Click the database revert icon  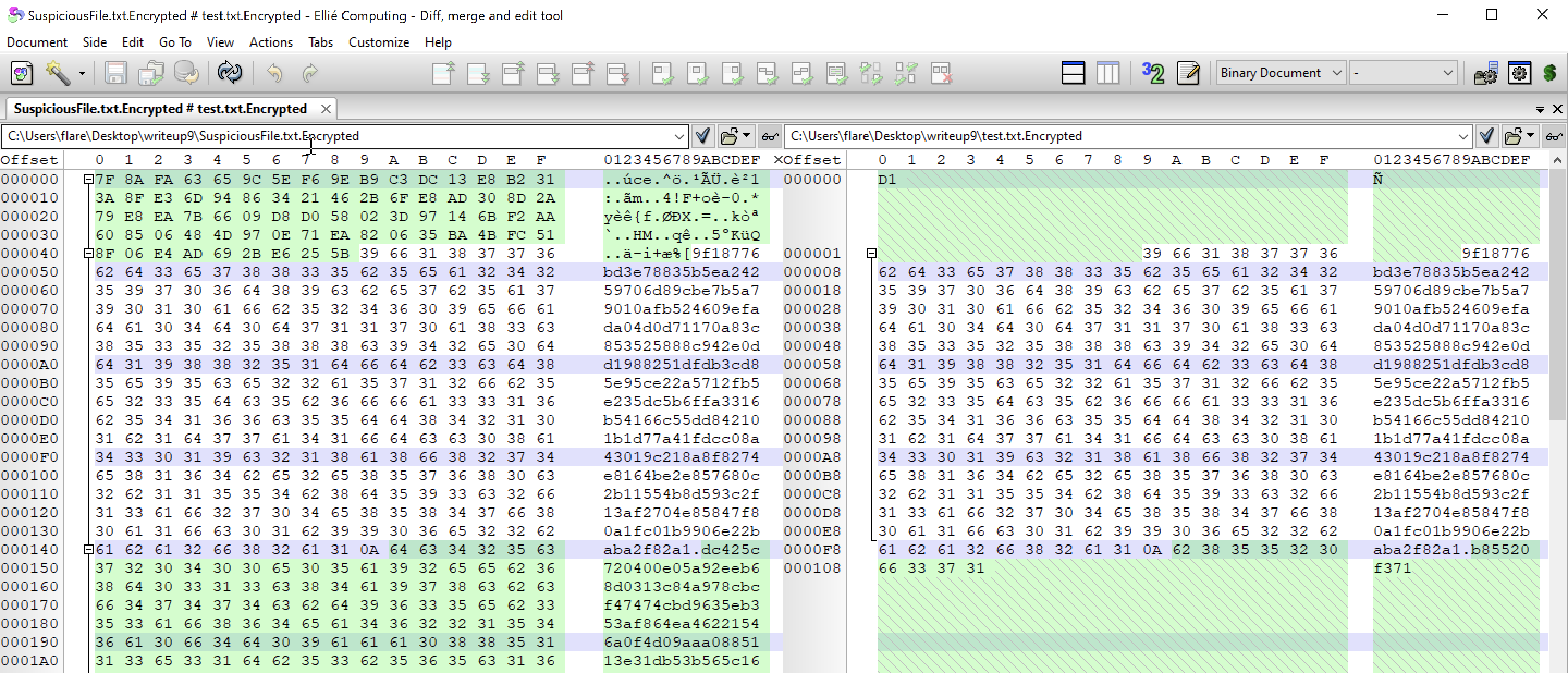pos(186,74)
